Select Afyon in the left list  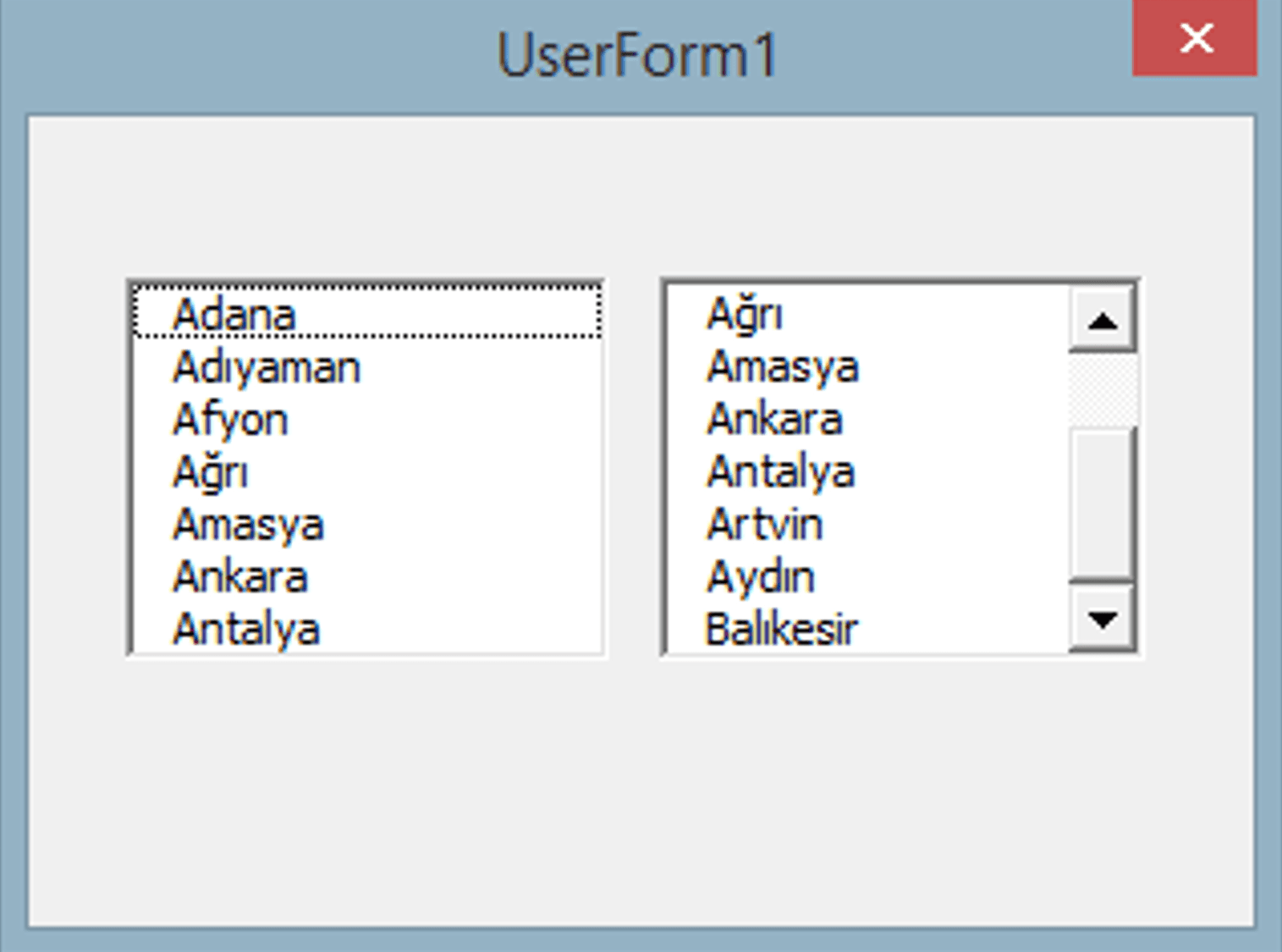[x=367, y=419]
